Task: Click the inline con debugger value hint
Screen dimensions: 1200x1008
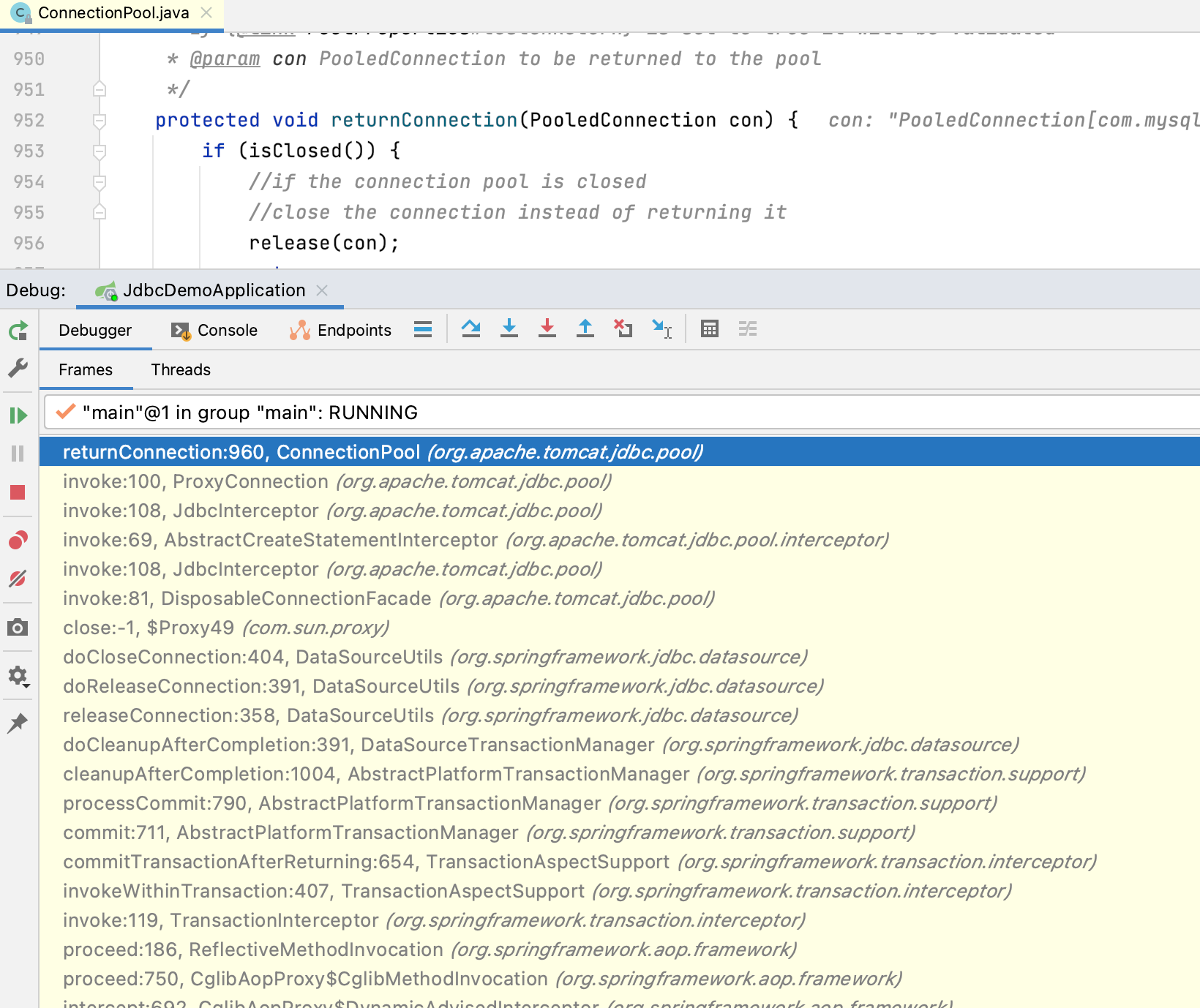Action: tap(1014, 120)
